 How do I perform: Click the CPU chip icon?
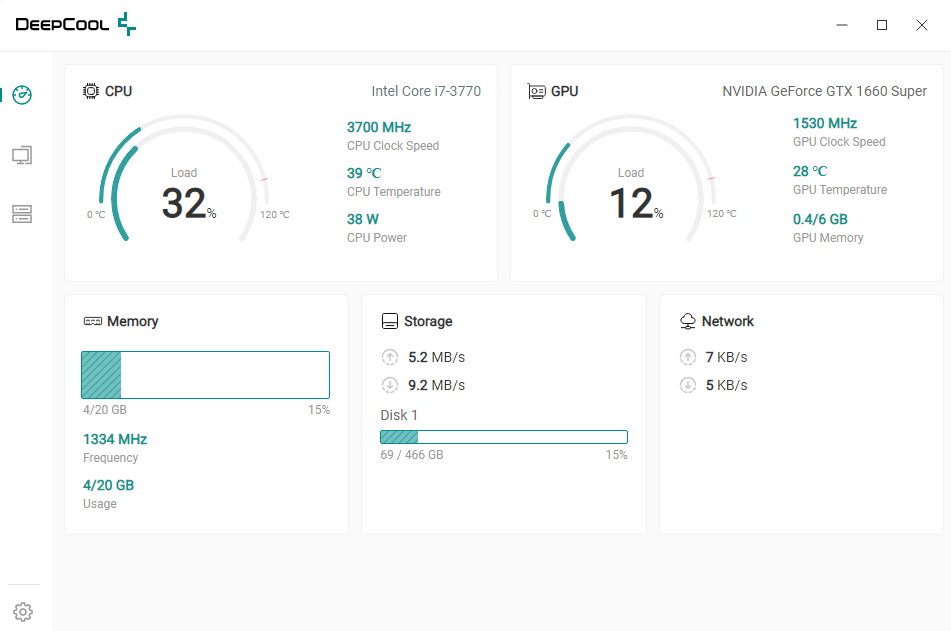[x=91, y=91]
